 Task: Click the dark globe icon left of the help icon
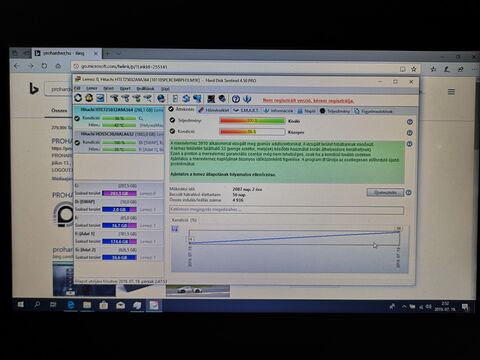coord(222,99)
